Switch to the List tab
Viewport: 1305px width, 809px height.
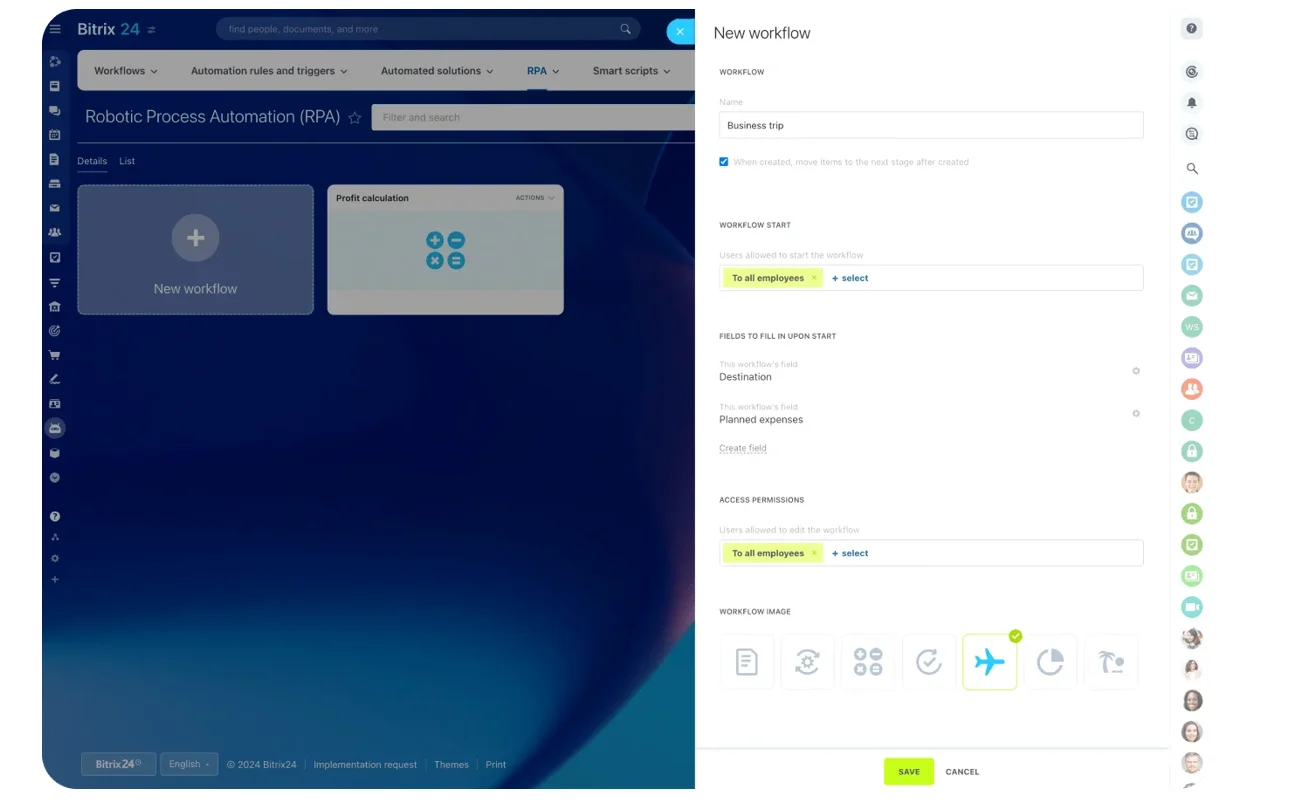(127, 161)
